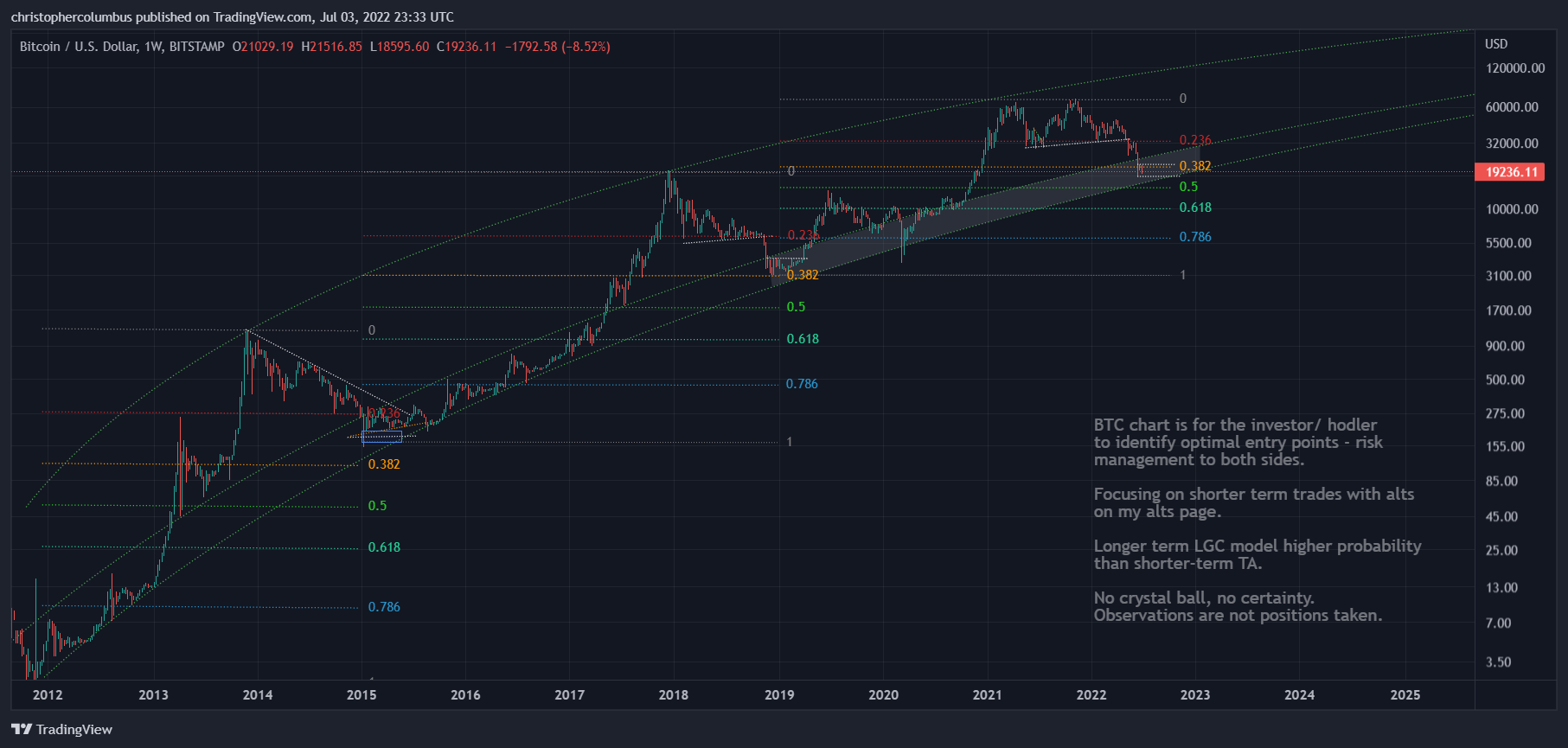This screenshot has height=748, width=1568.
Task: Select the 10000.00 price scale label
Action: [x=1512, y=209]
